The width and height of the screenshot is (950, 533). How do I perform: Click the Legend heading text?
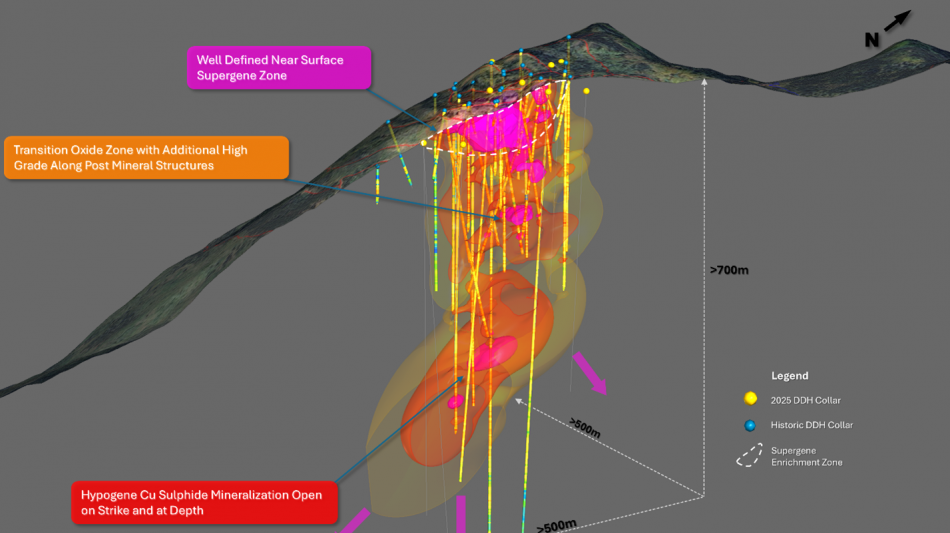pyautogui.click(x=789, y=376)
